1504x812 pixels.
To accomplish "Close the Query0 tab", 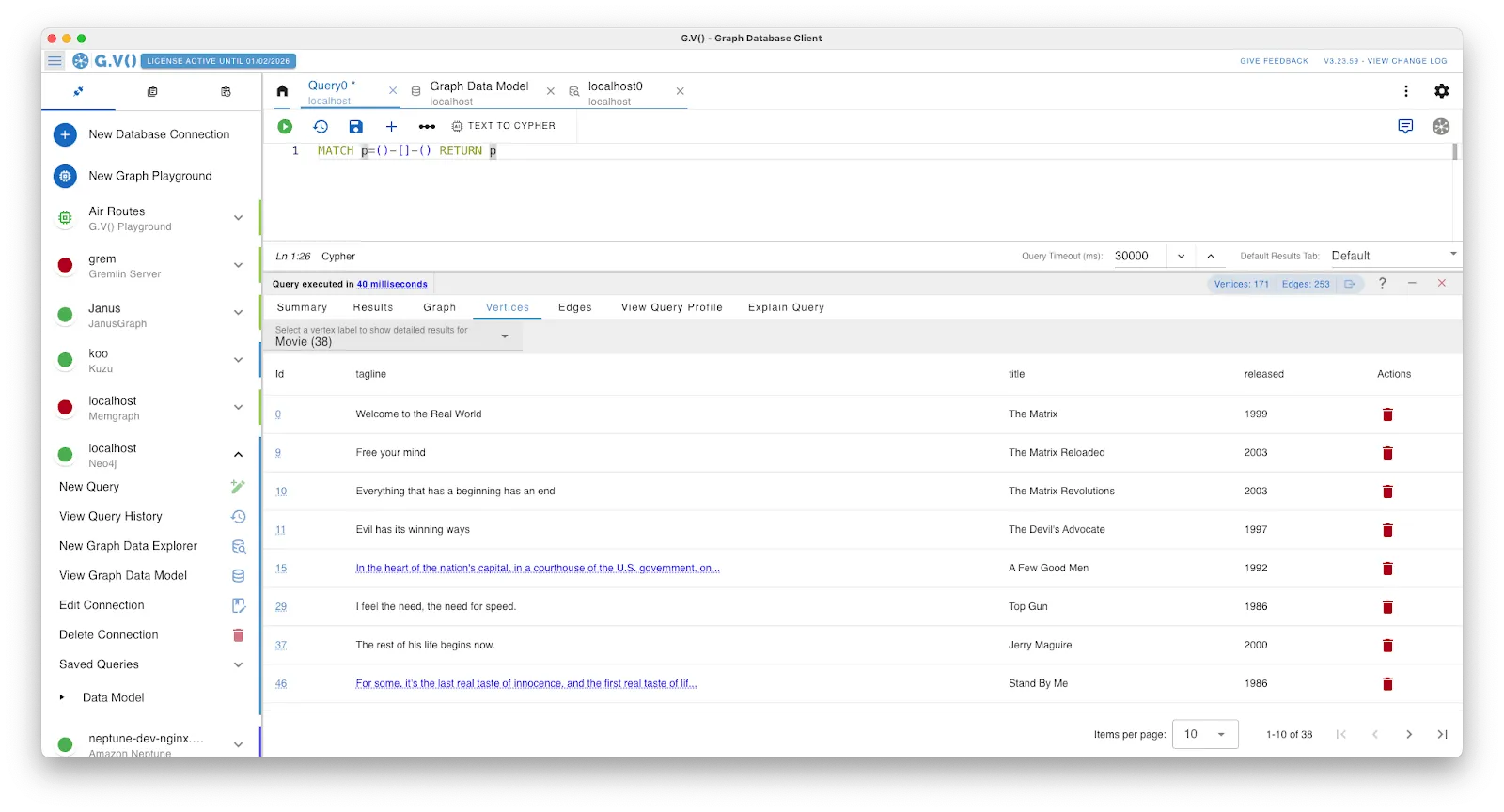I will [x=393, y=91].
